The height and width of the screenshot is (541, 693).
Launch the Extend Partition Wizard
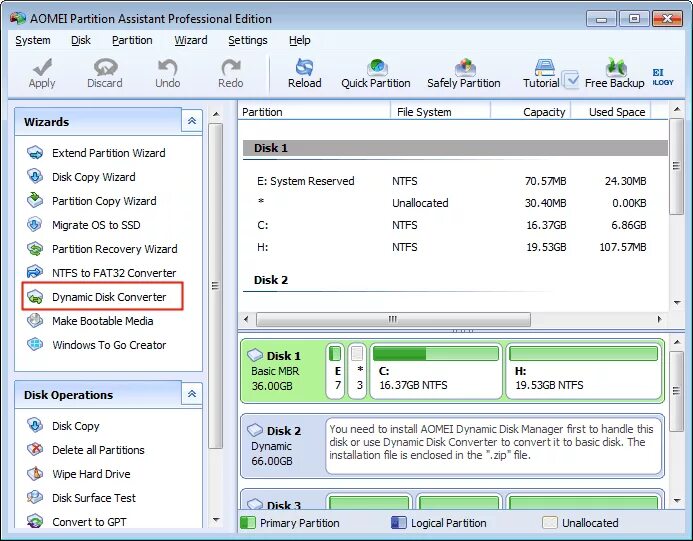[109, 153]
